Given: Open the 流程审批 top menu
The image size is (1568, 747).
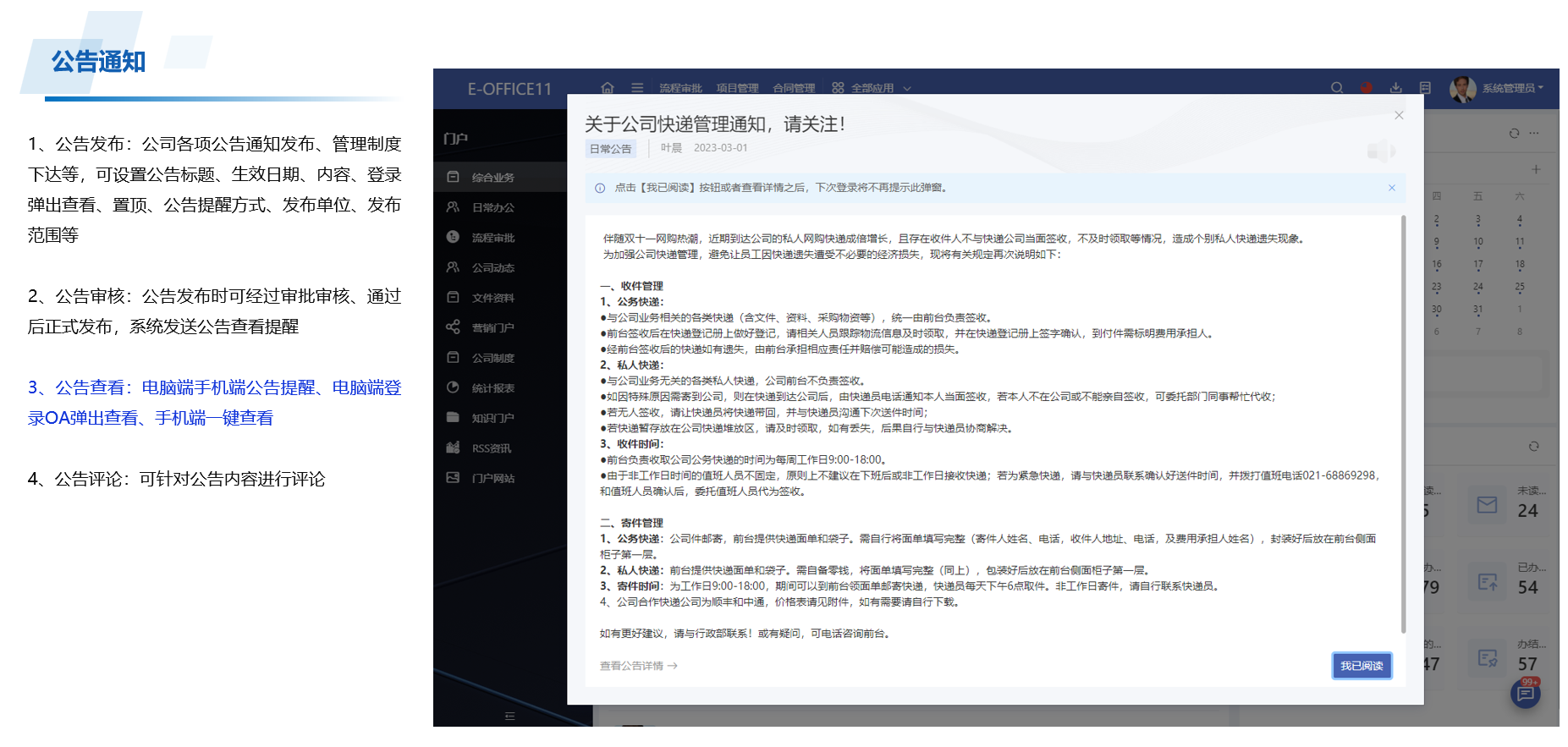Looking at the screenshot, I should click(680, 88).
